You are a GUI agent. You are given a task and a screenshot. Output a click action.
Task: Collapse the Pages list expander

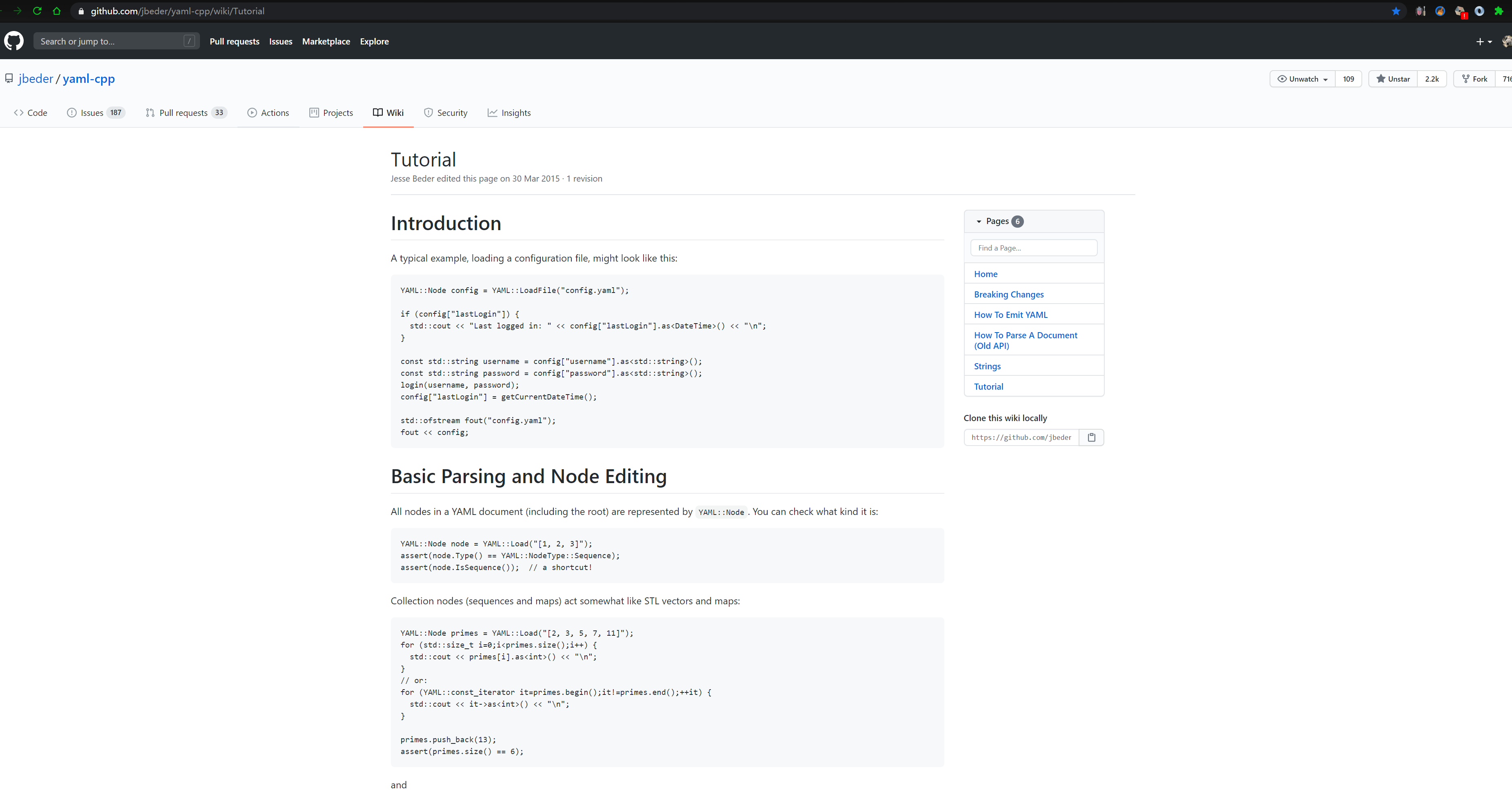(979, 221)
